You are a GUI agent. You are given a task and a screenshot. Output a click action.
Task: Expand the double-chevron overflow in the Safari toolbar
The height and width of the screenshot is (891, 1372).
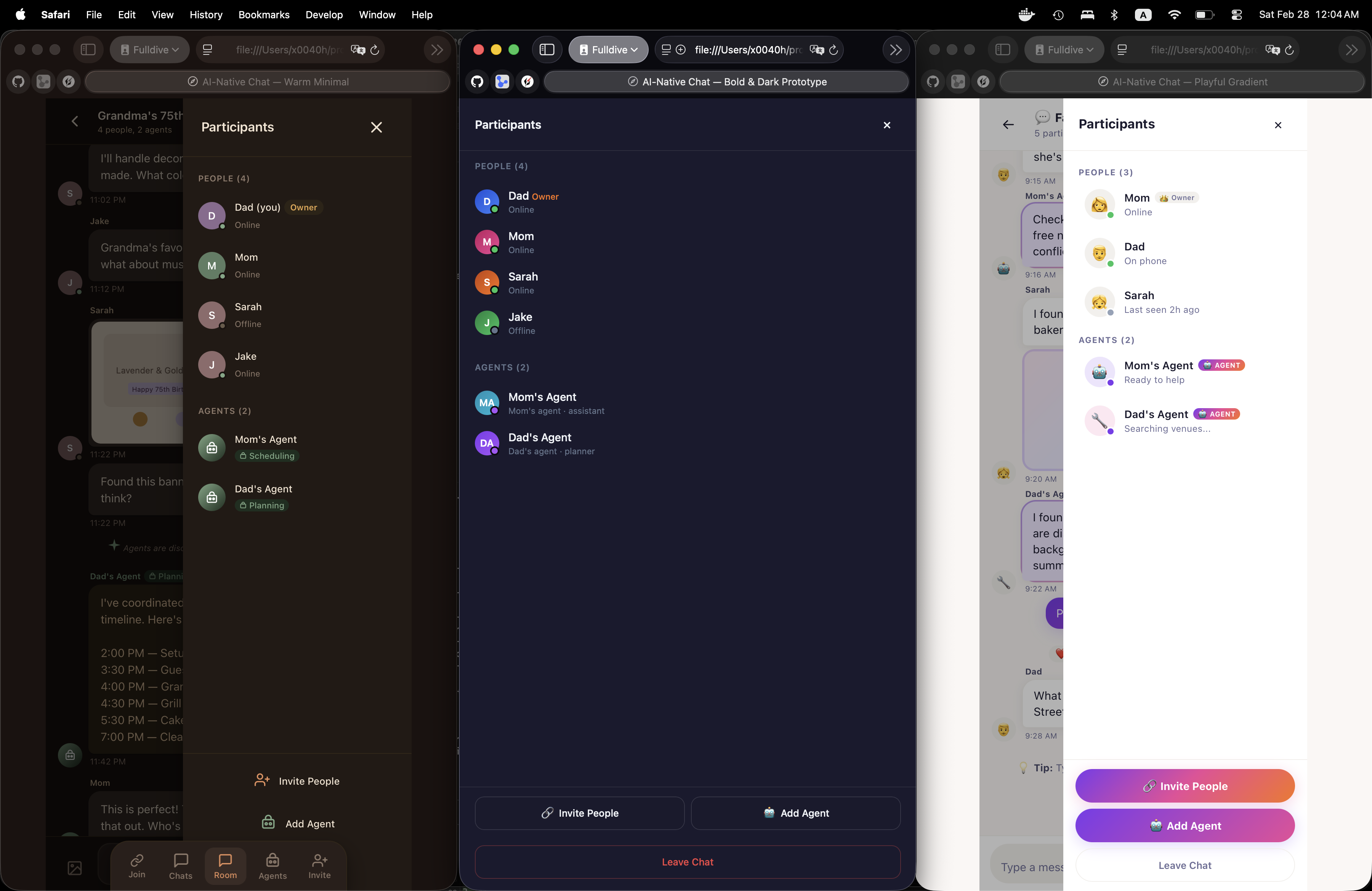(436, 50)
